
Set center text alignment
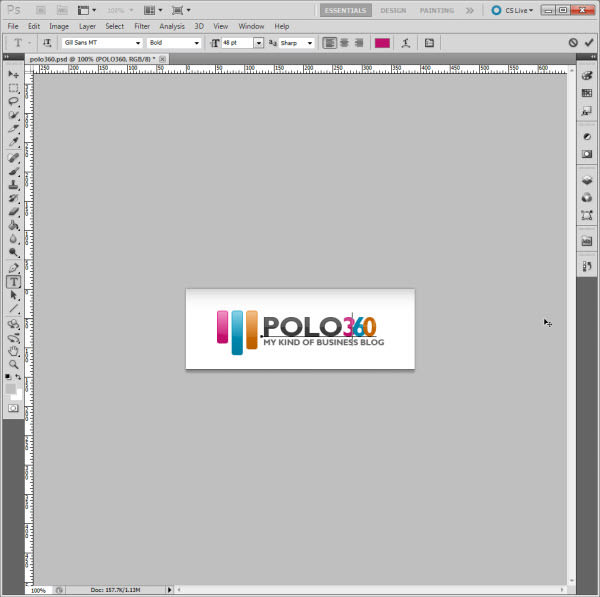[x=344, y=43]
